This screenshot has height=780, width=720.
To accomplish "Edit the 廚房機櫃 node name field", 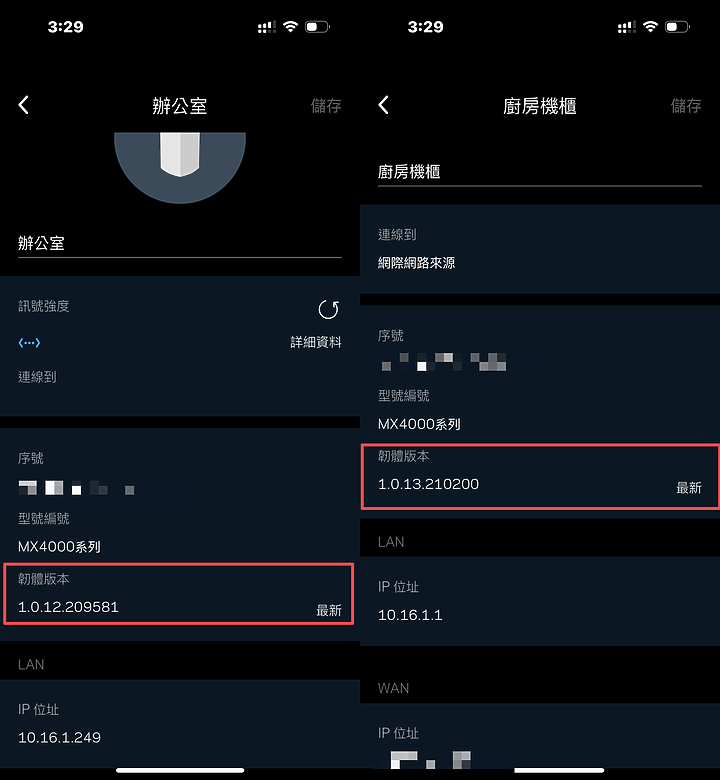I will click(540, 172).
